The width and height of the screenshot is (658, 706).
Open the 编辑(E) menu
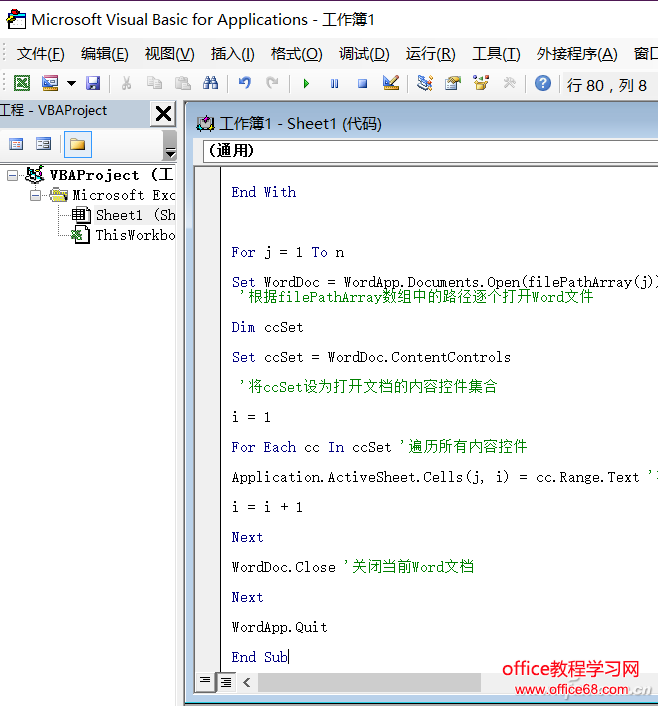pos(104,54)
